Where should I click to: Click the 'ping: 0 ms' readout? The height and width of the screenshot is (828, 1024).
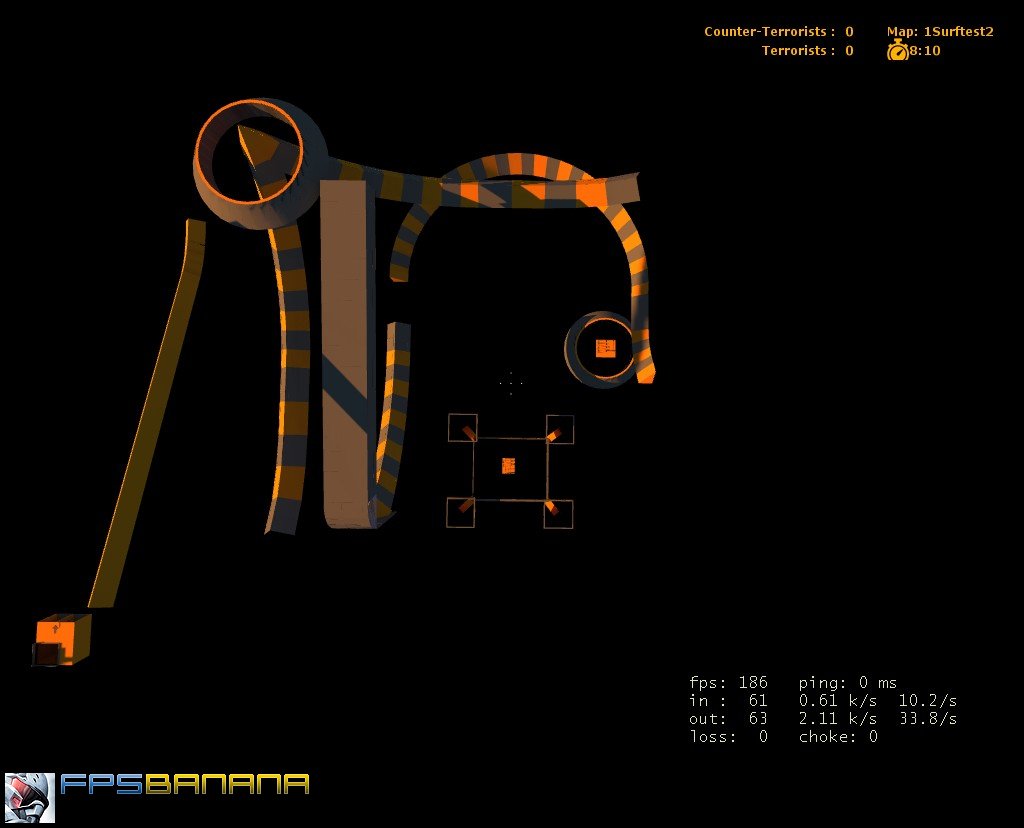pyautogui.click(x=848, y=682)
